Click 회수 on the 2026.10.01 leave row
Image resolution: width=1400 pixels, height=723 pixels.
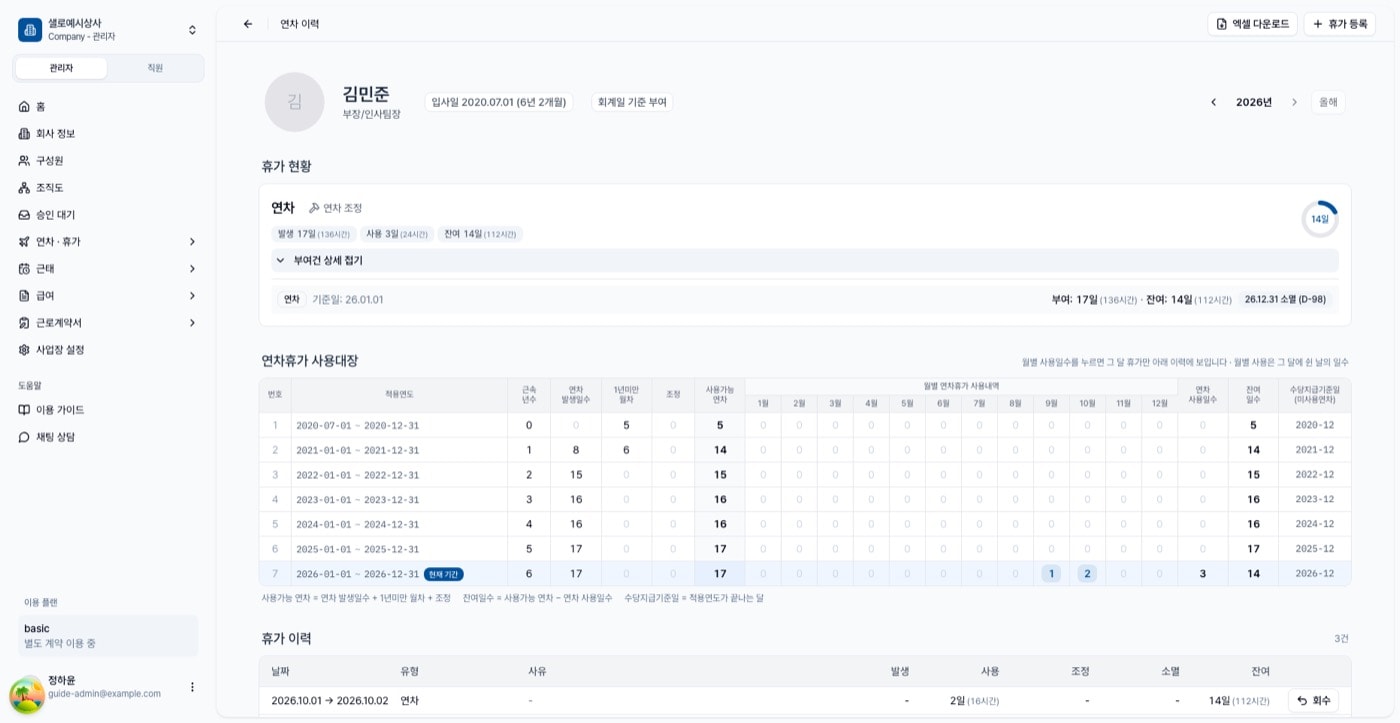[1313, 701]
